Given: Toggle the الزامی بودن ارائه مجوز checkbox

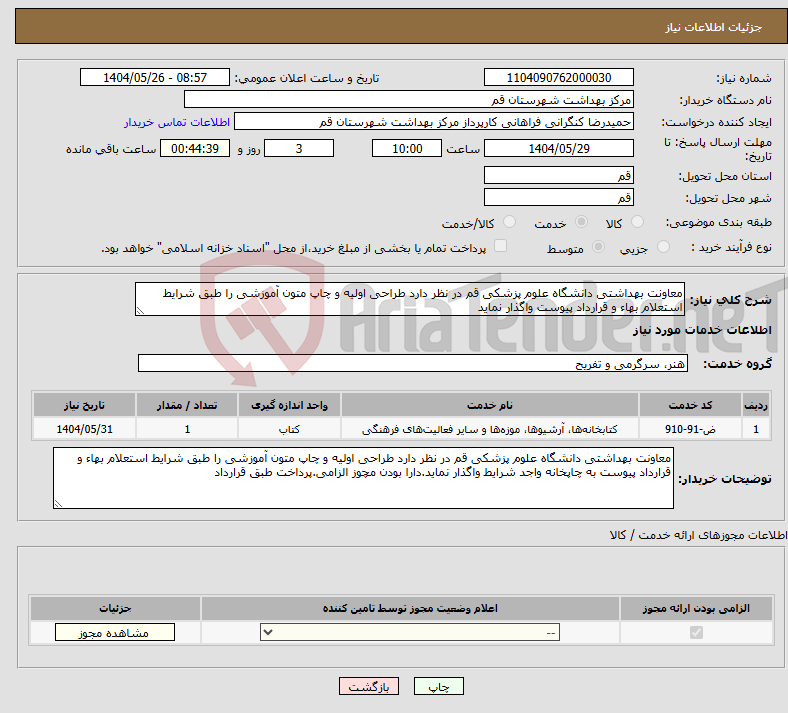Looking at the screenshot, I should point(696,632).
